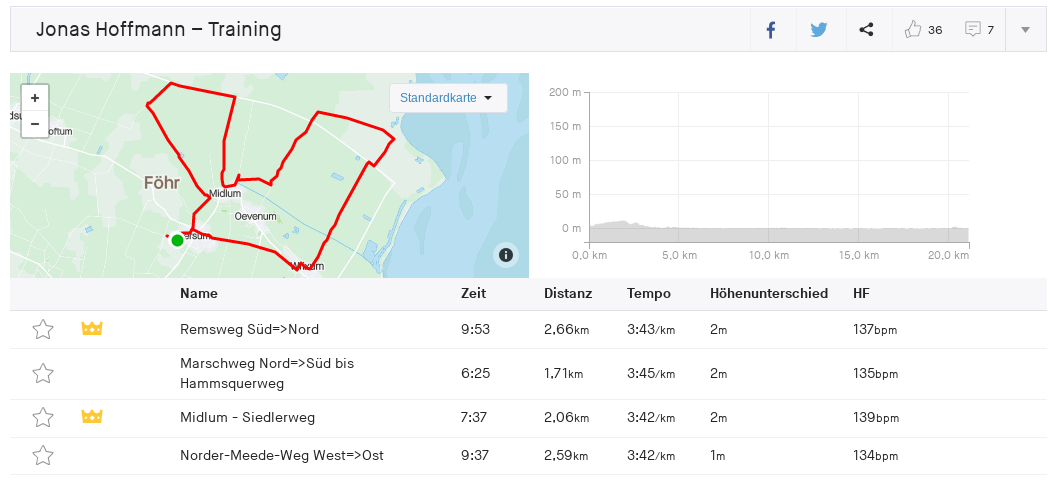The height and width of the screenshot is (481, 1062).
Task: Open map info attribution icon
Action: (x=506, y=255)
